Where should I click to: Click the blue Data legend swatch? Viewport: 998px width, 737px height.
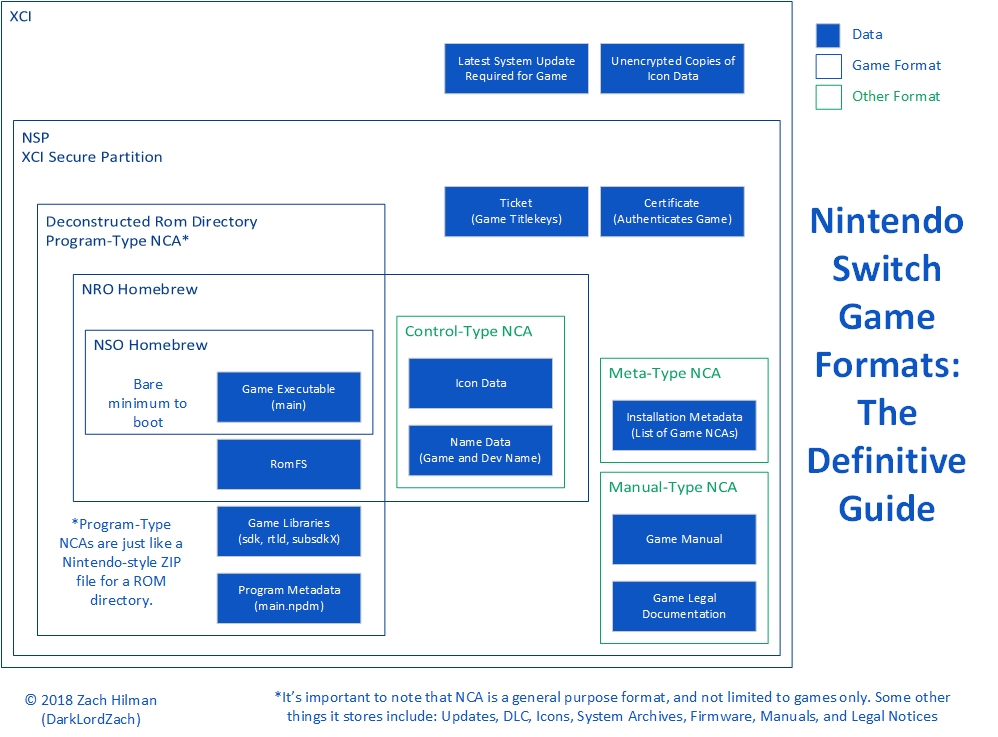click(828, 35)
